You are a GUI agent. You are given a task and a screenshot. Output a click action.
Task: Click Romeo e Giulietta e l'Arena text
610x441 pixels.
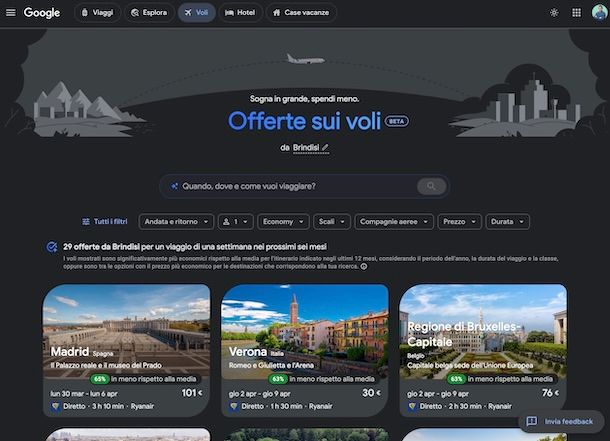pos(271,366)
